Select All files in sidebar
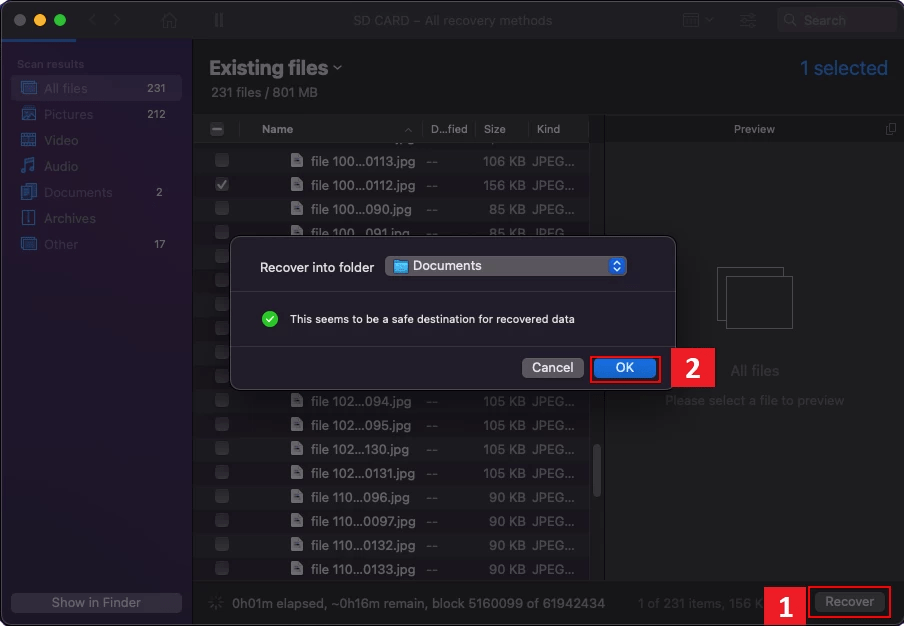The height and width of the screenshot is (626, 904). pyautogui.click(x=96, y=88)
